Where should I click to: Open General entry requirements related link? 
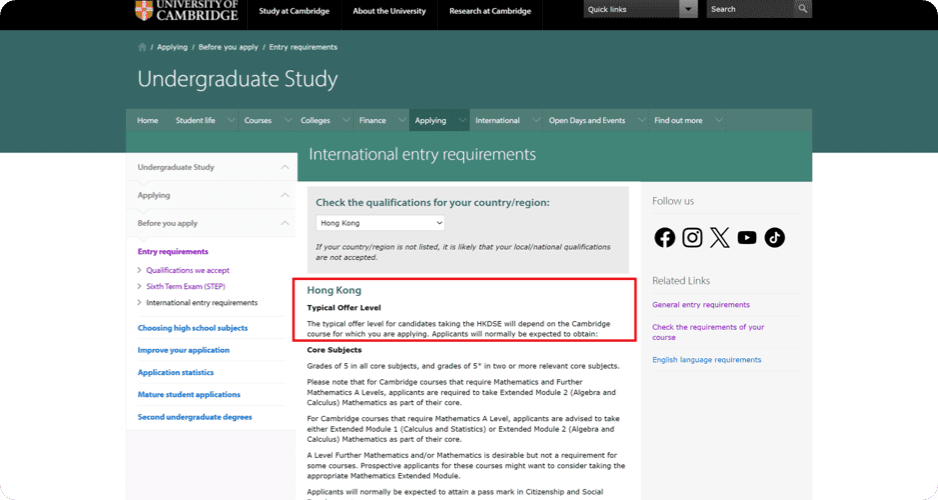tap(701, 304)
